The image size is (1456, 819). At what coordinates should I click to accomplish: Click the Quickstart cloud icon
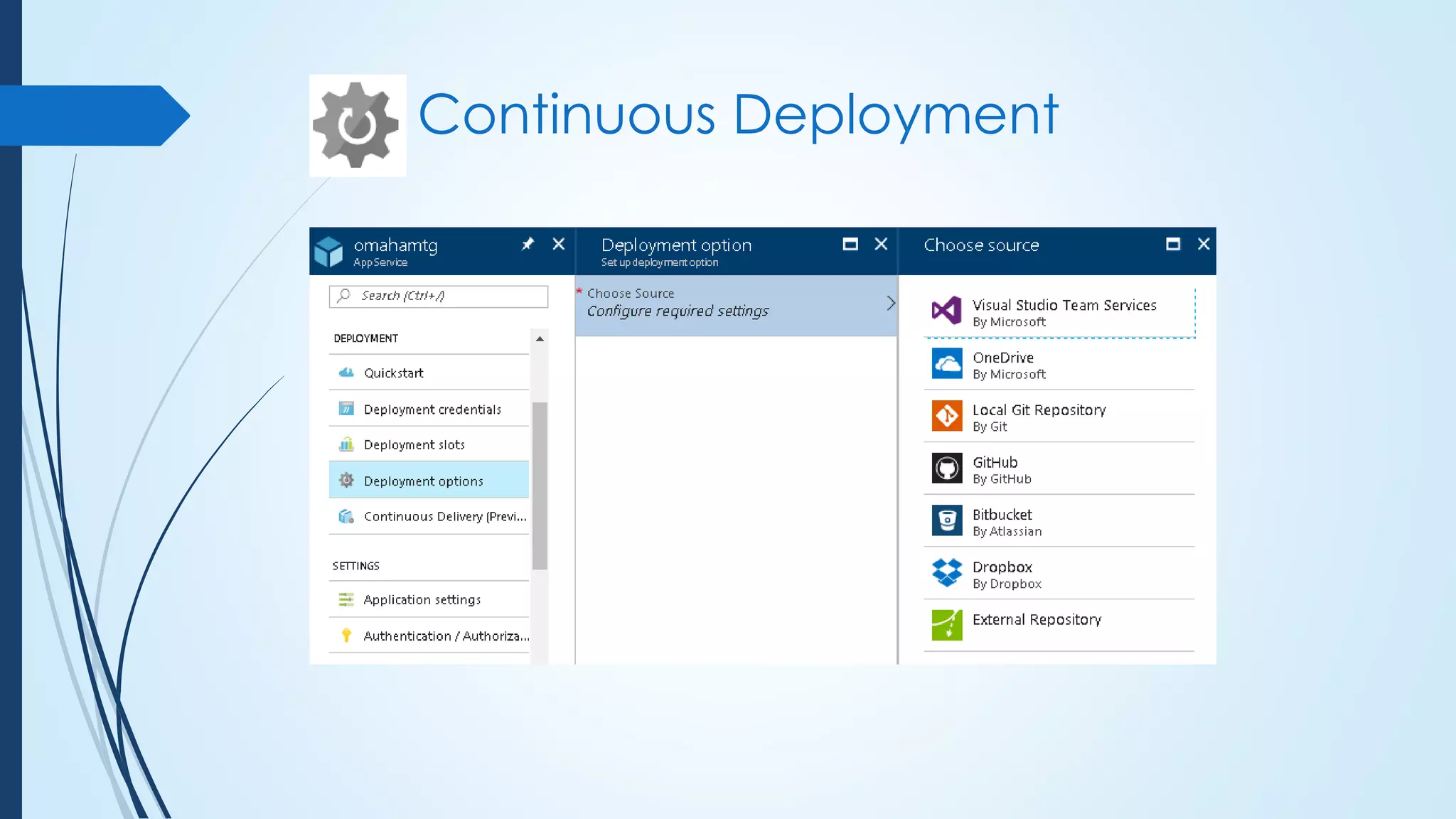346,373
